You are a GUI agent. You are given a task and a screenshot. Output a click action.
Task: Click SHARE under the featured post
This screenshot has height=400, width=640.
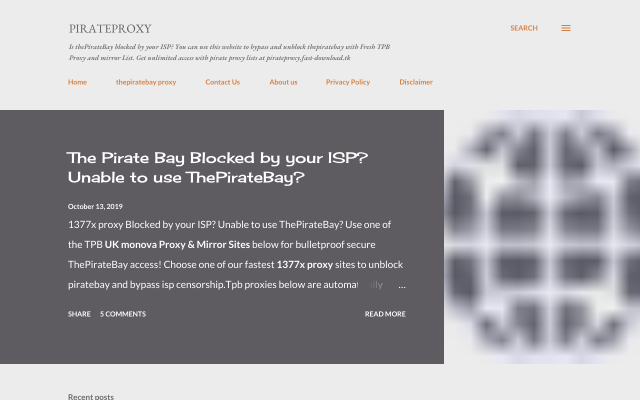coord(79,314)
